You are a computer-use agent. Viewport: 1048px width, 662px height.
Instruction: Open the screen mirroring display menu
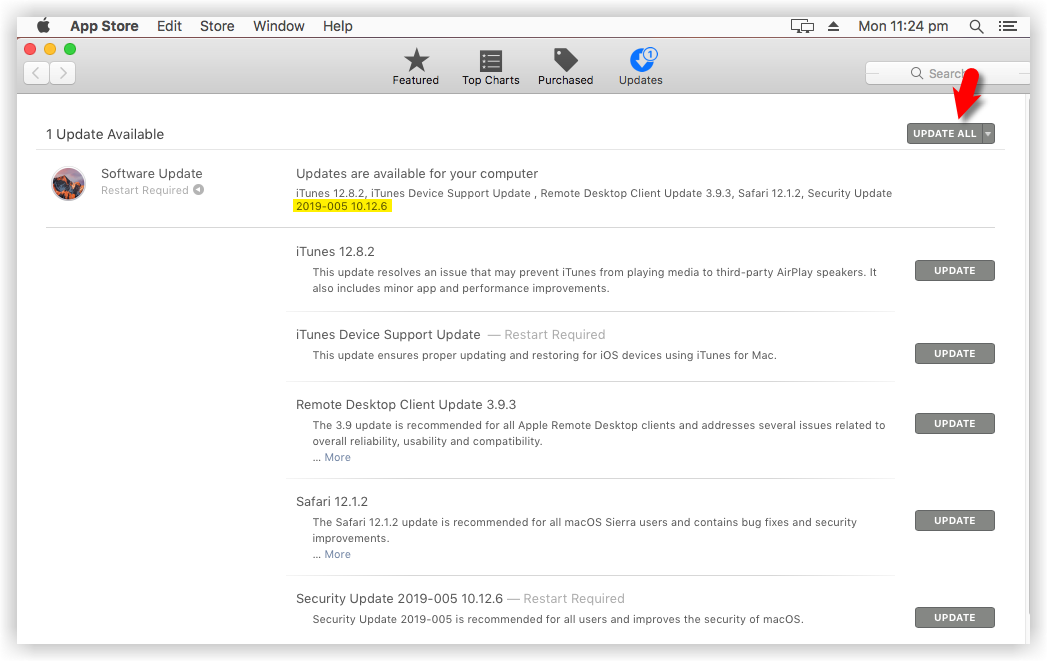(802, 26)
